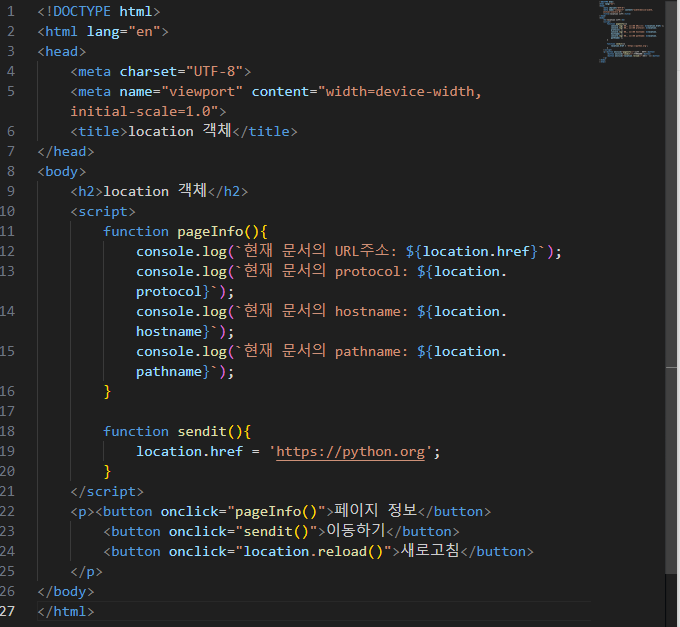Click 'onclick="sendit()"' attribute
680x627 pixels.
[243, 532]
